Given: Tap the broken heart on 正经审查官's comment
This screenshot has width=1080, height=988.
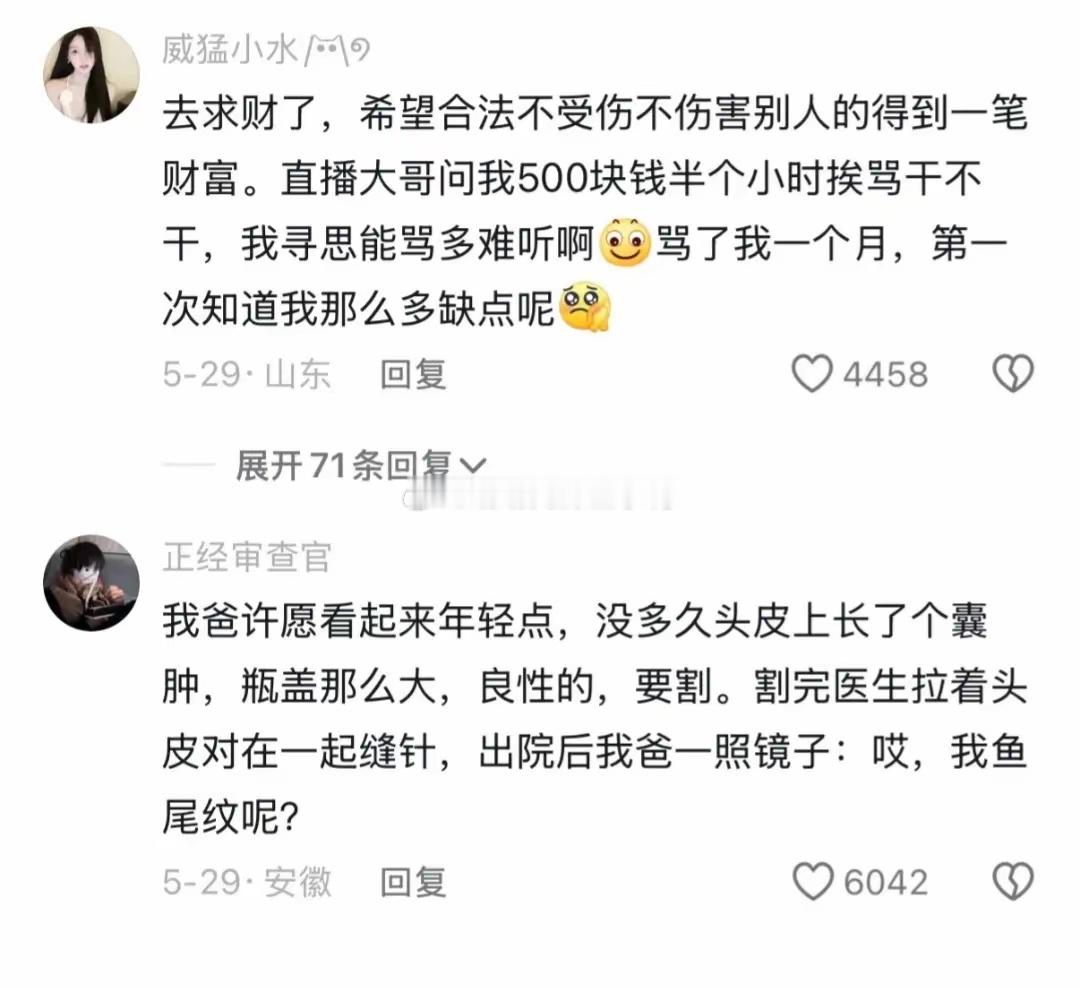Looking at the screenshot, I should click(x=1012, y=881).
